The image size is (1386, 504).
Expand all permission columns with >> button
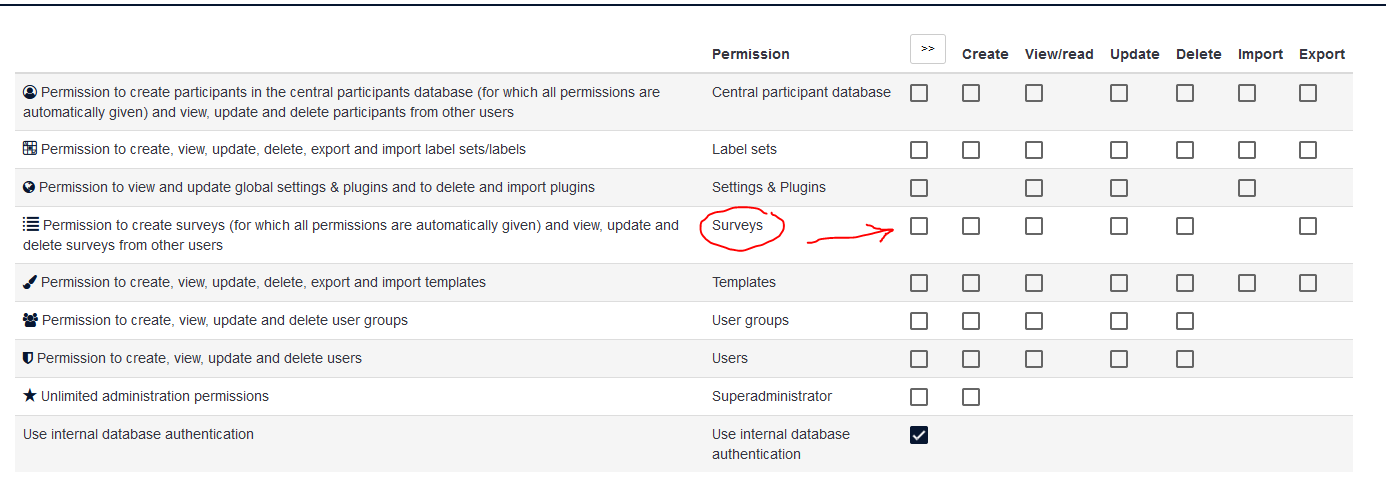[x=928, y=49]
